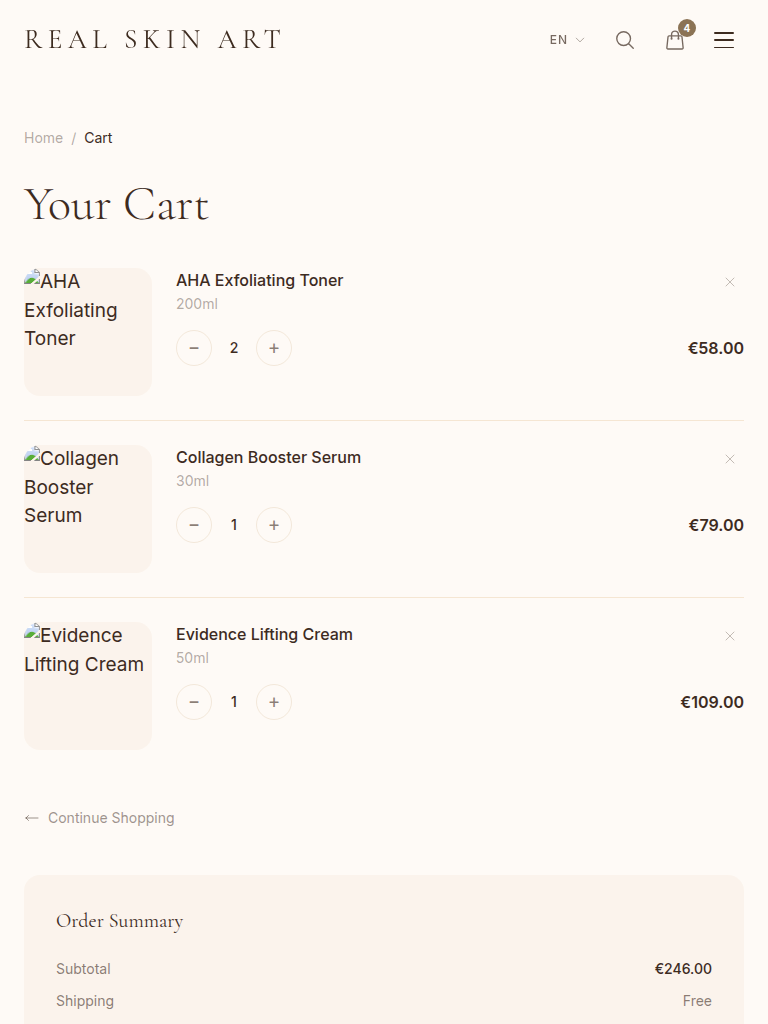Viewport: 768px width, 1024px height.
Task: Open the shopping bag cart icon
Action: click(676, 40)
